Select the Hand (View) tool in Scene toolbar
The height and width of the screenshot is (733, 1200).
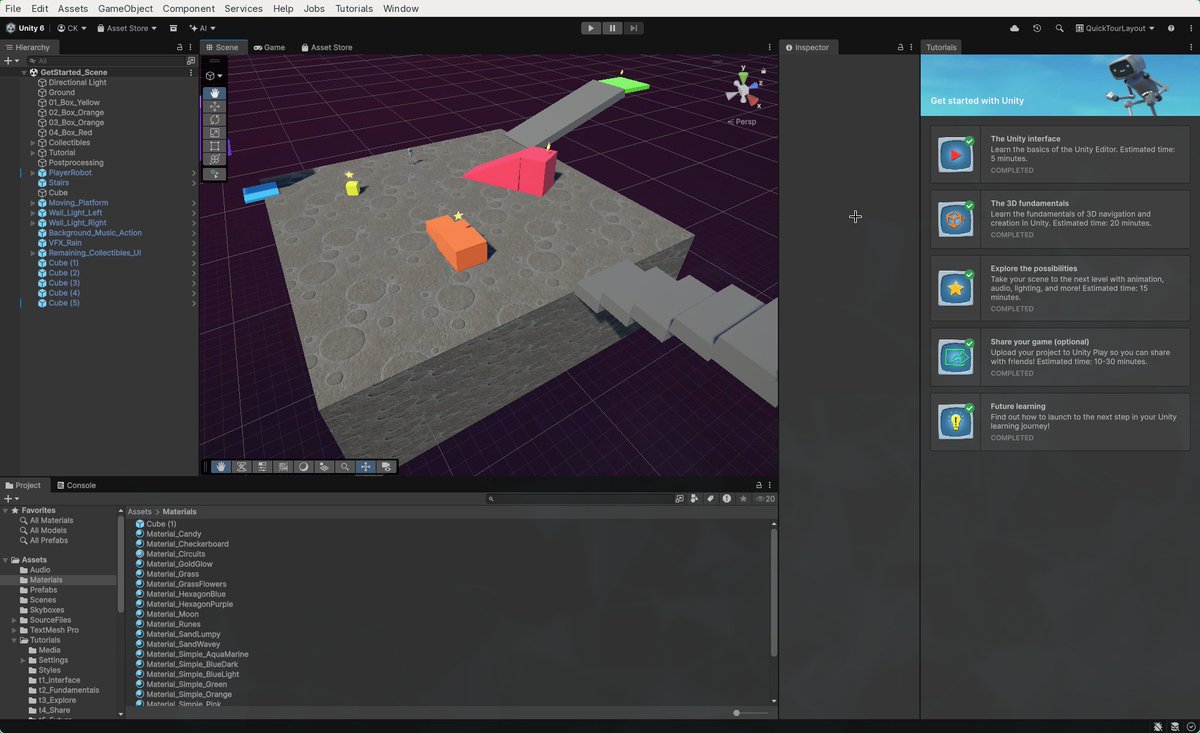pyautogui.click(x=214, y=93)
